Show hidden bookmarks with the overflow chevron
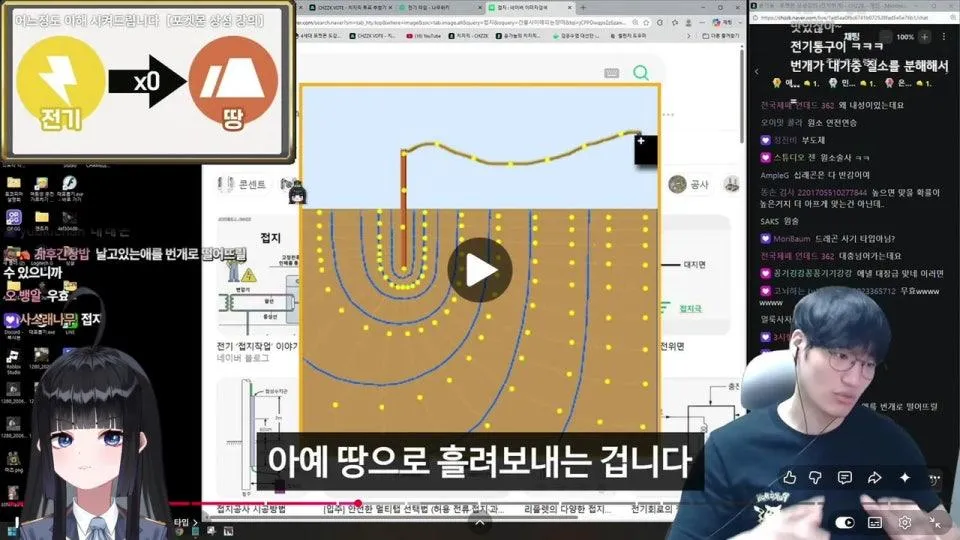Viewport: 960px width, 540px height. pos(689,36)
